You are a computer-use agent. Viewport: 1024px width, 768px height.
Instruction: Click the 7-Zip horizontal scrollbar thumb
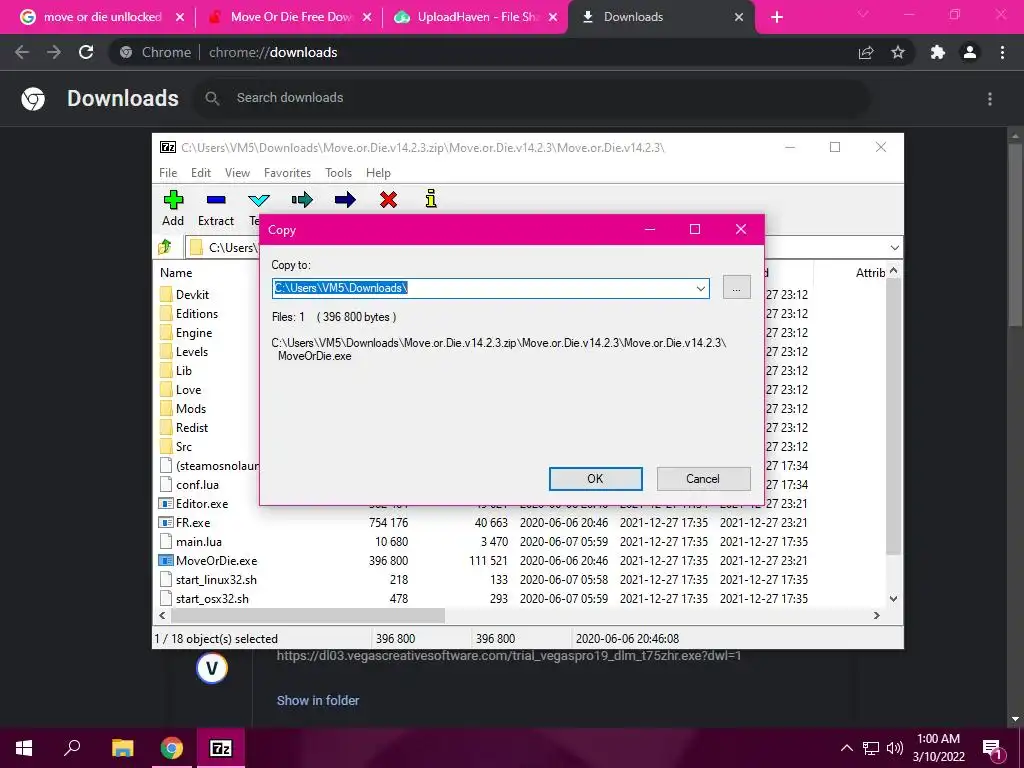308,615
